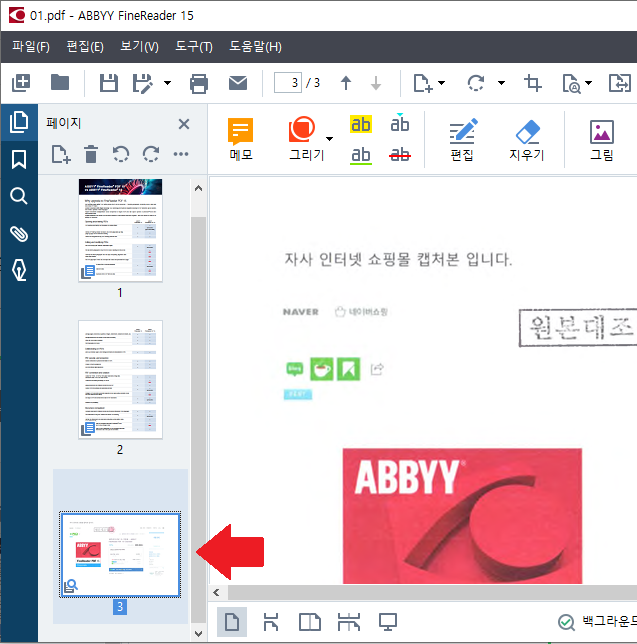Open the 편집(E) menu
The width and height of the screenshot is (637, 644).
pyautogui.click(x=85, y=46)
